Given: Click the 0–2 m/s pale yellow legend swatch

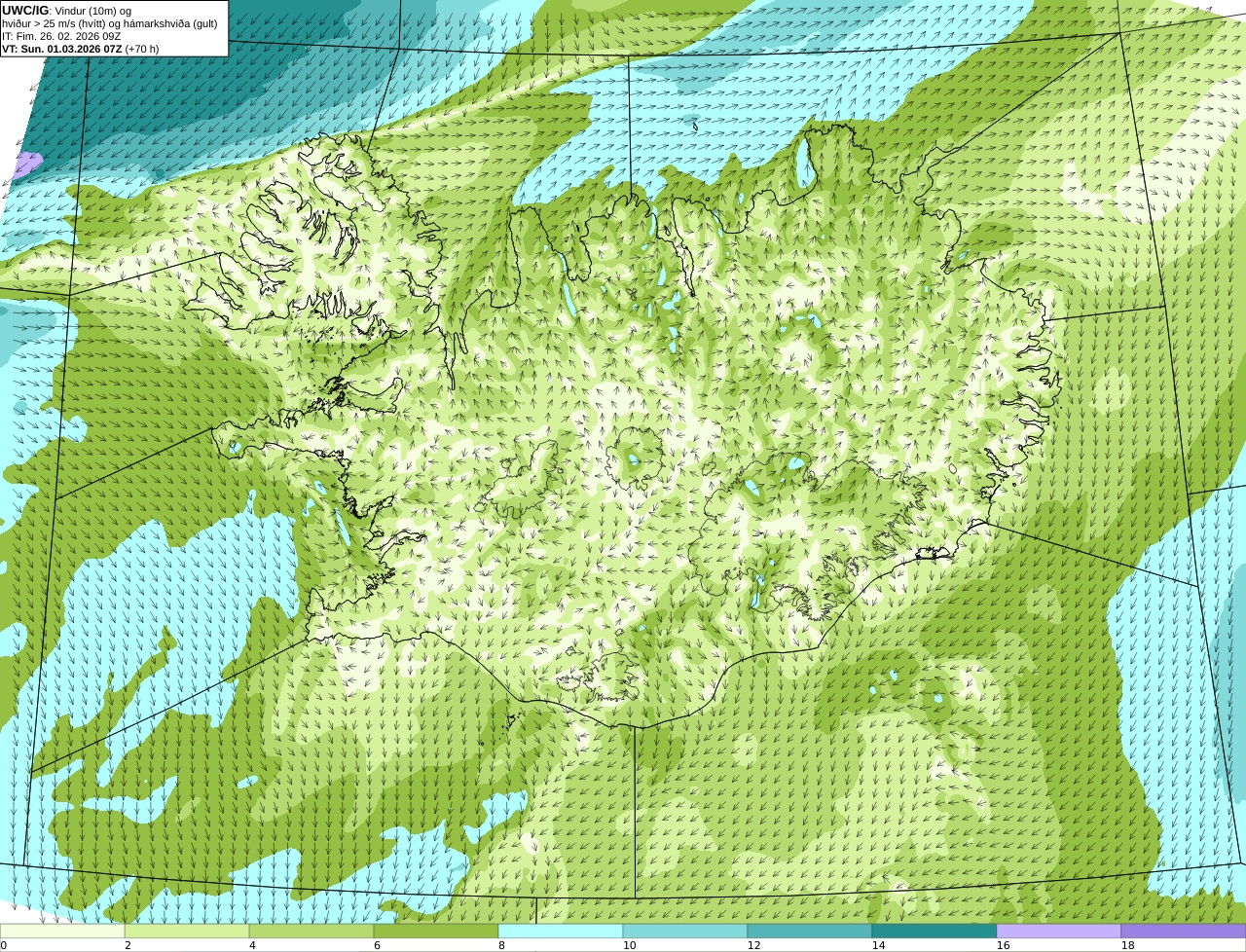Looking at the screenshot, I should pyautogui.click(x=62, y=931).
